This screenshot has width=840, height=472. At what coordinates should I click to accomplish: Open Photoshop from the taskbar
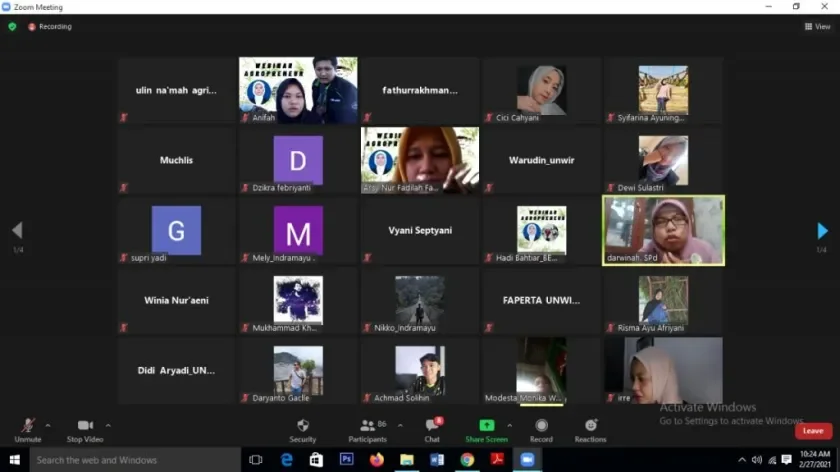coord(347,460)
